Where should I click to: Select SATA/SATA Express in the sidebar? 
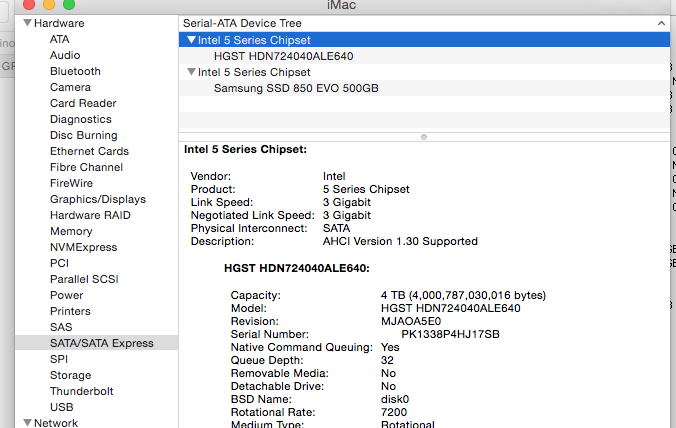point(97,343)
